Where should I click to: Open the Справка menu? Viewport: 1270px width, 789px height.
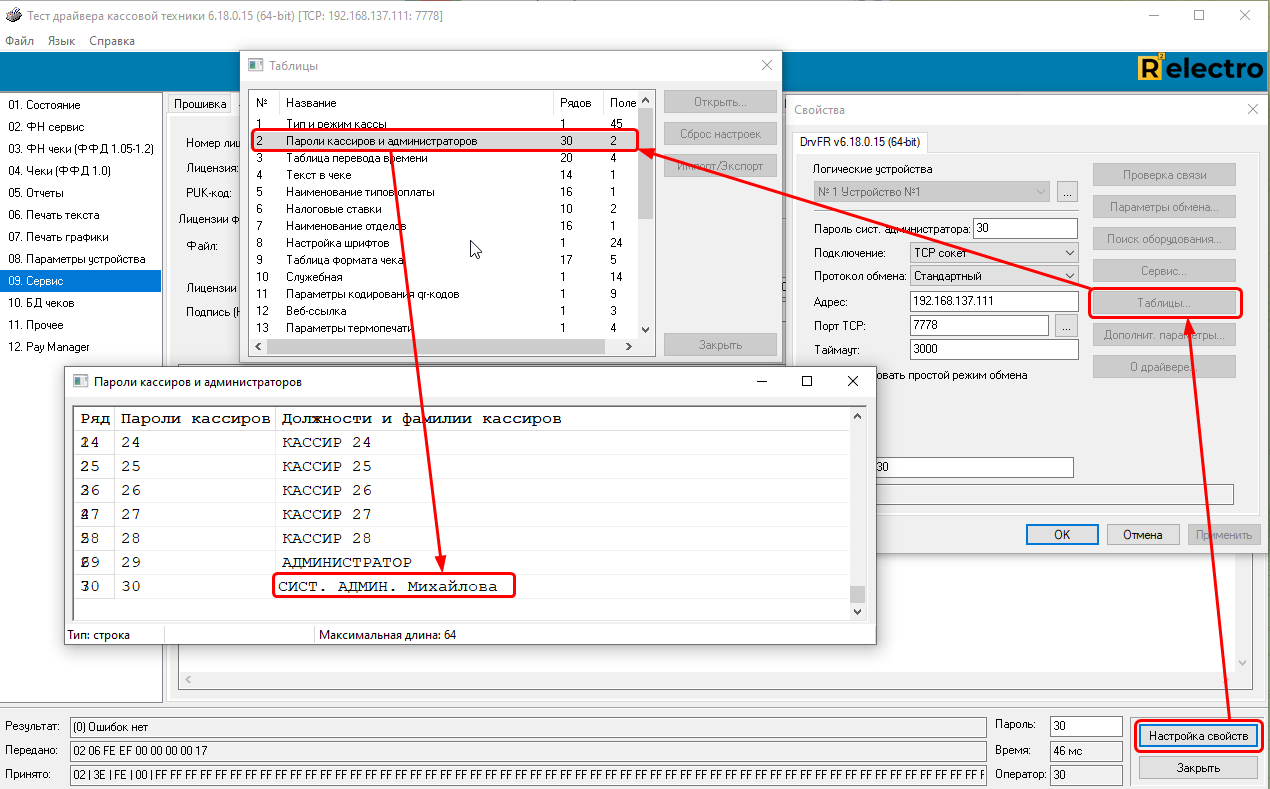pos(112,41)
